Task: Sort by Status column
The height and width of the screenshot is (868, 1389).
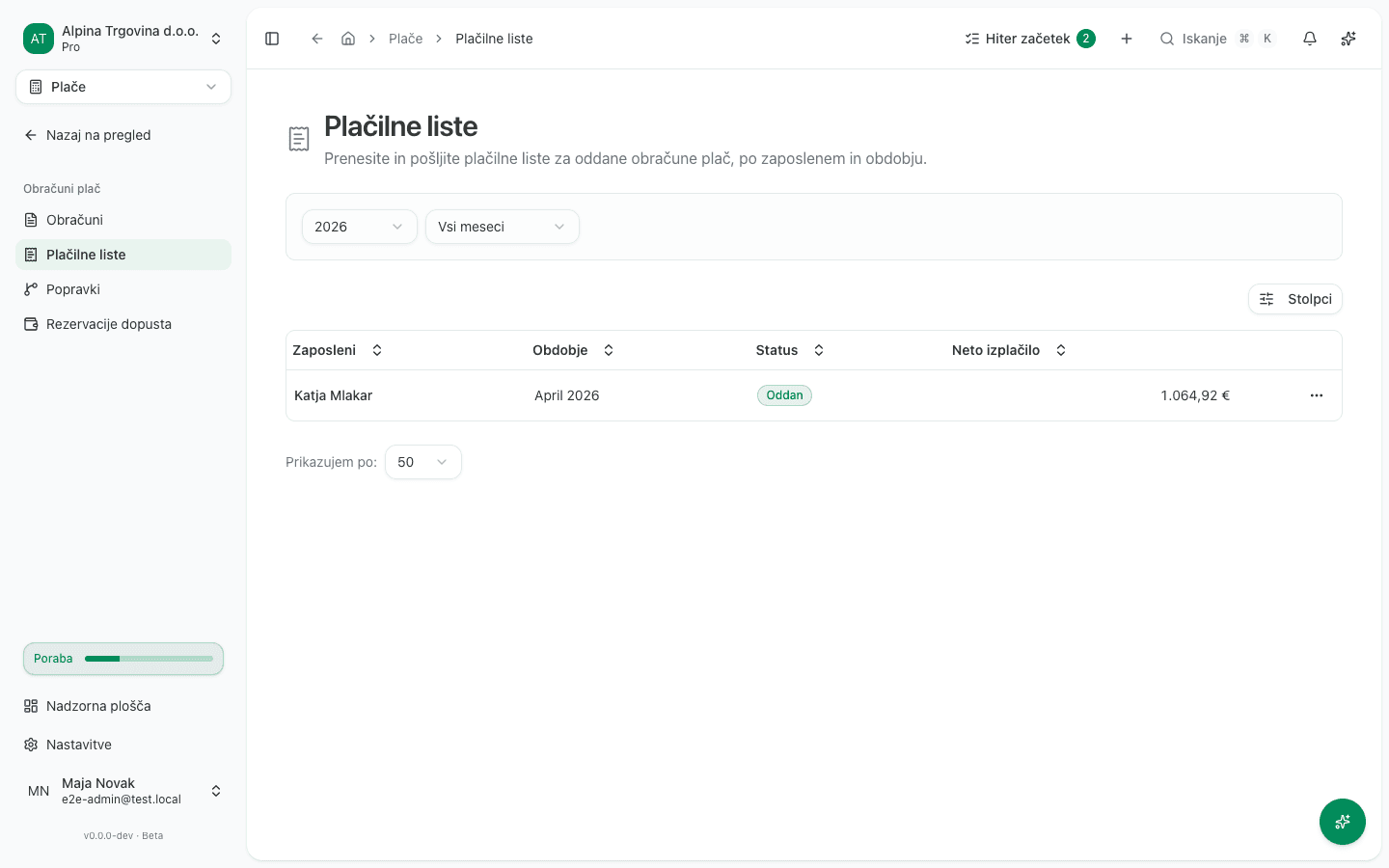Action: (x=790, y=350)
